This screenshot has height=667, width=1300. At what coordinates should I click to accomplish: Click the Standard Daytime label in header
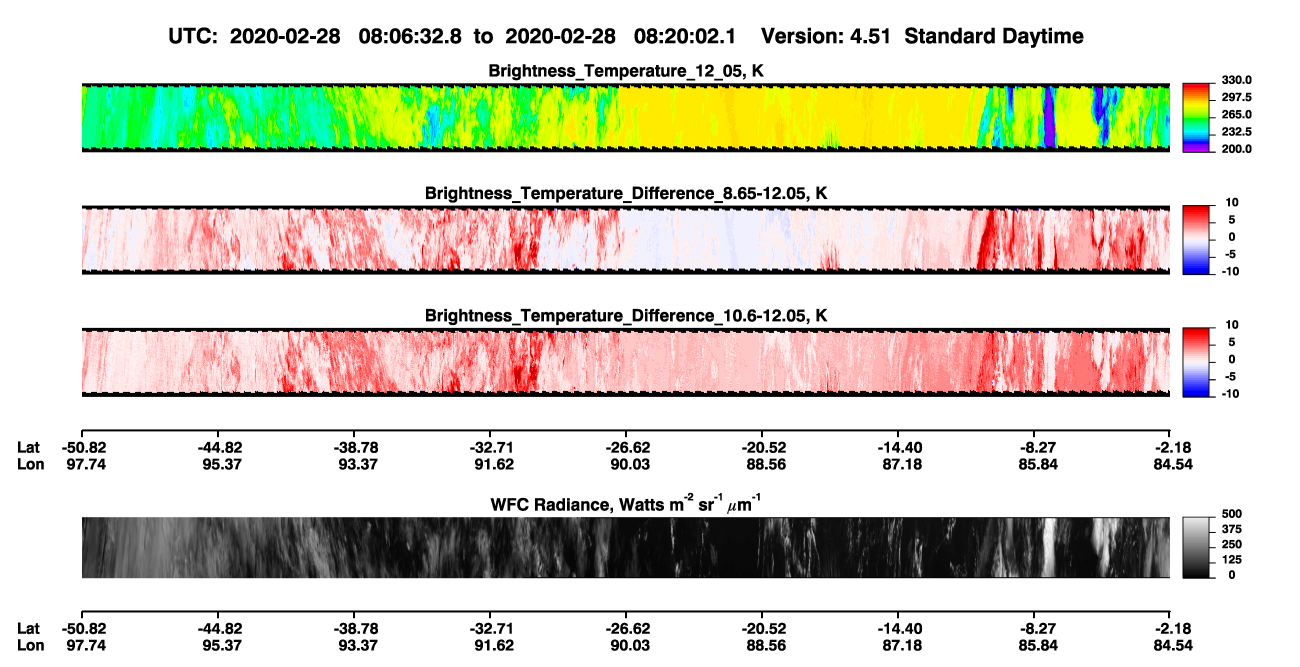992,37
